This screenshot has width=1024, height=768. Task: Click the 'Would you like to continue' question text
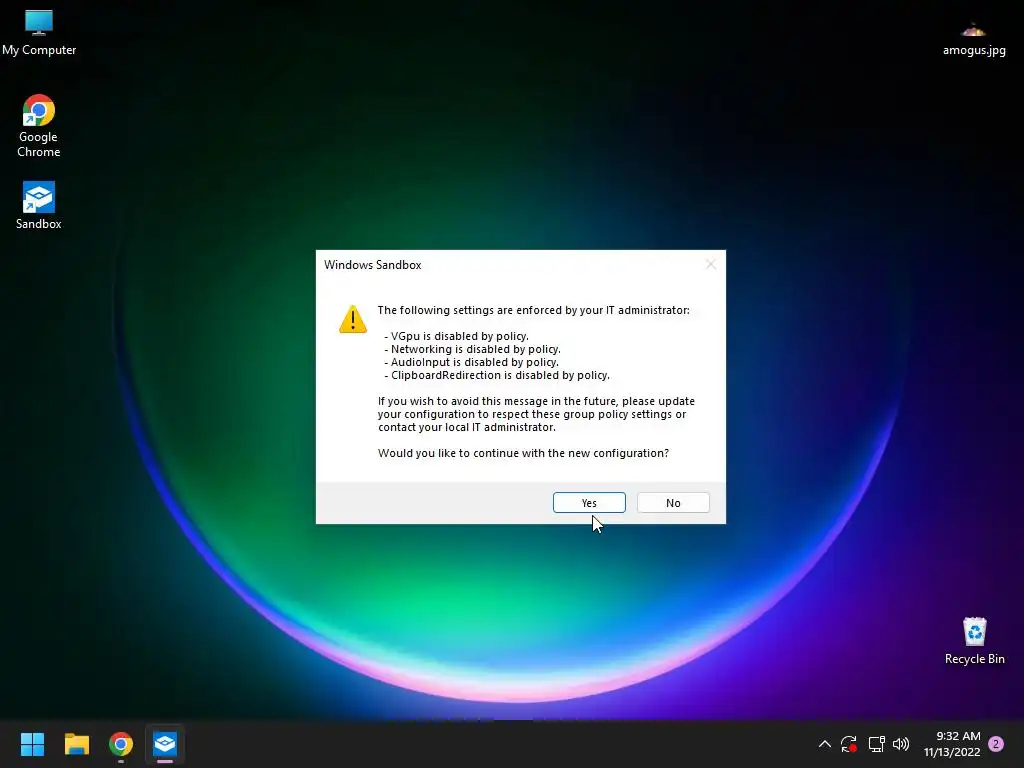(x=523, y=453)
